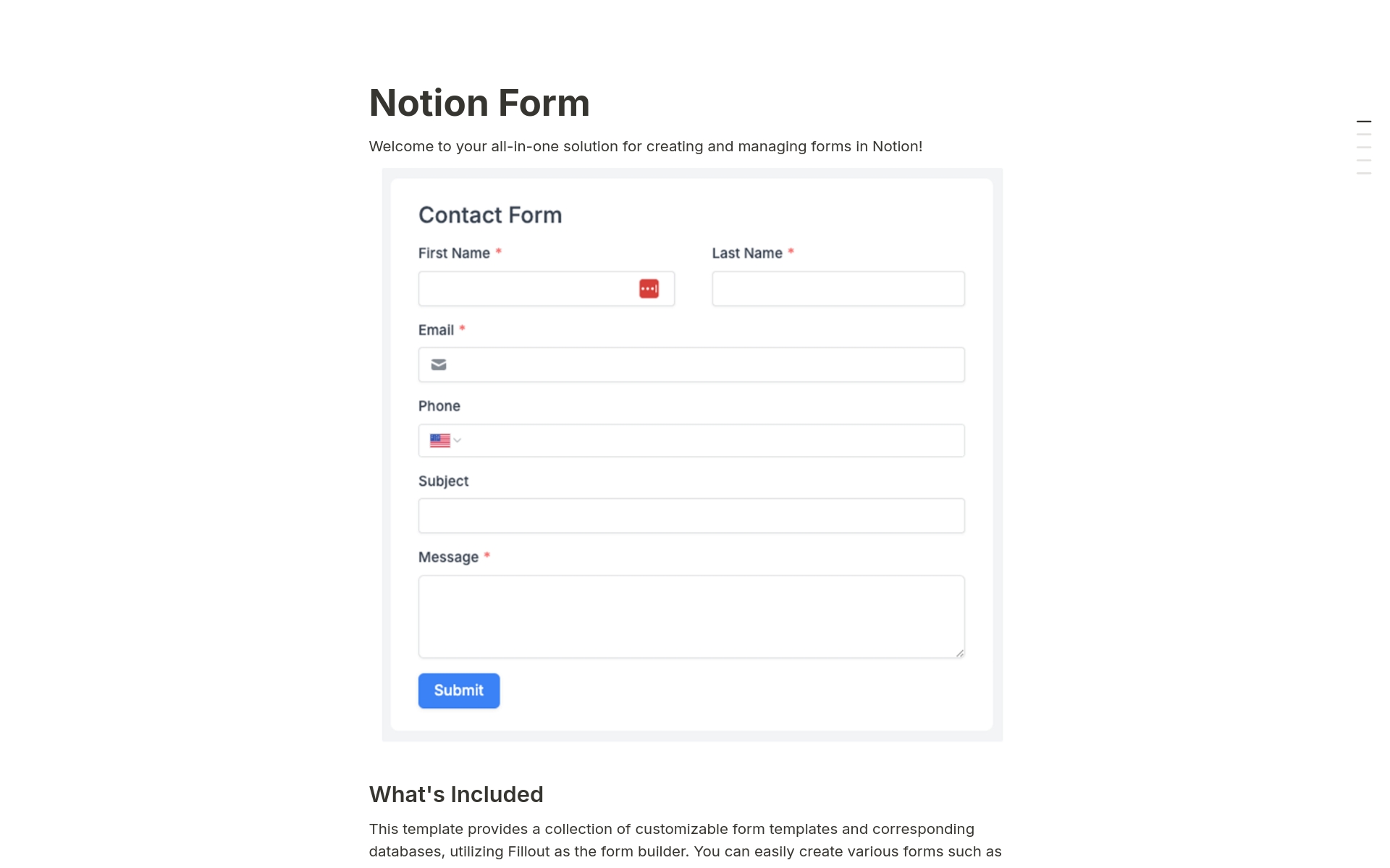Click inside the Message text area

[x=691, y=616]
